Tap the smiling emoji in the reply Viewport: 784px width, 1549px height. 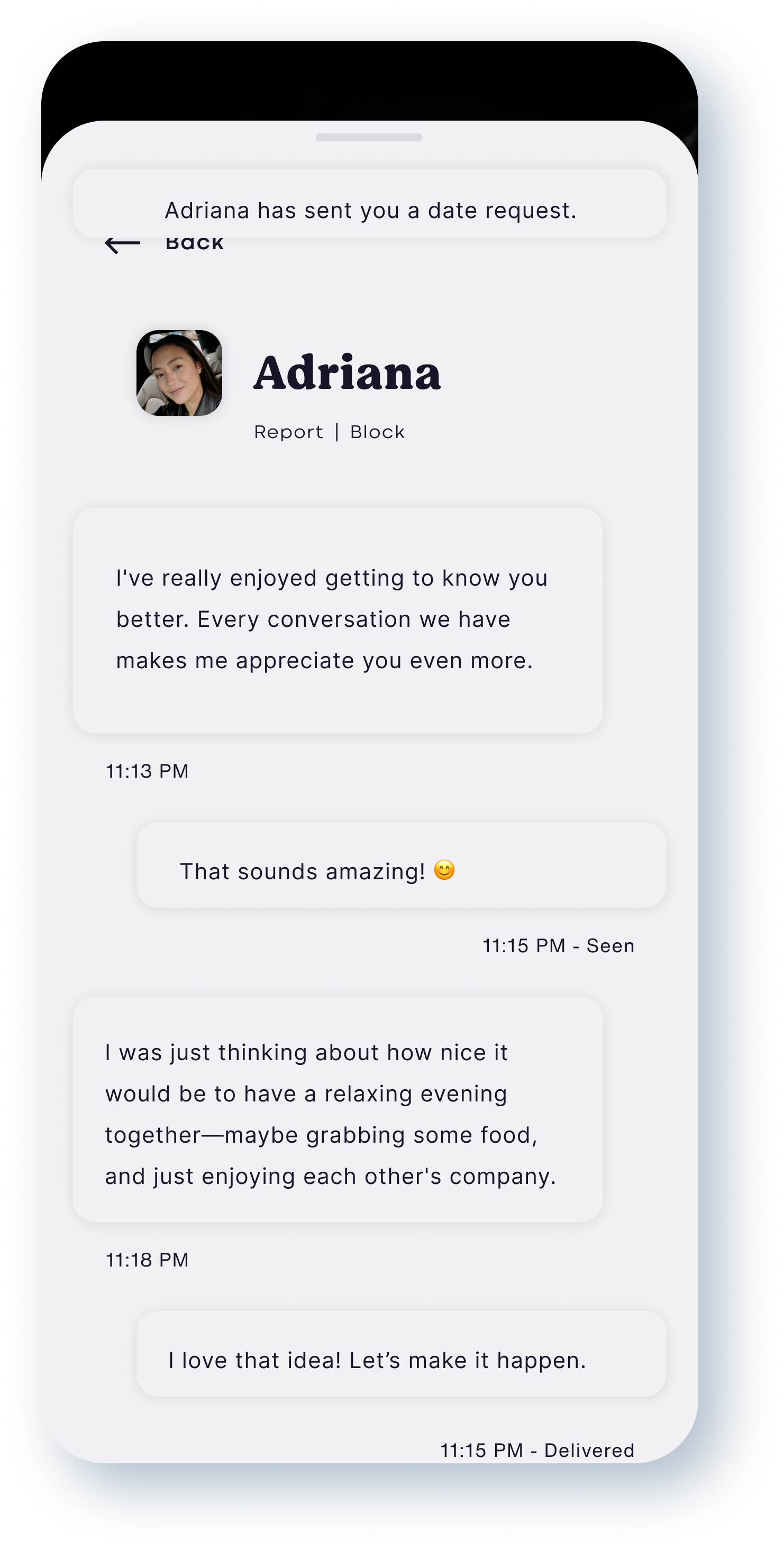point(444,870)
